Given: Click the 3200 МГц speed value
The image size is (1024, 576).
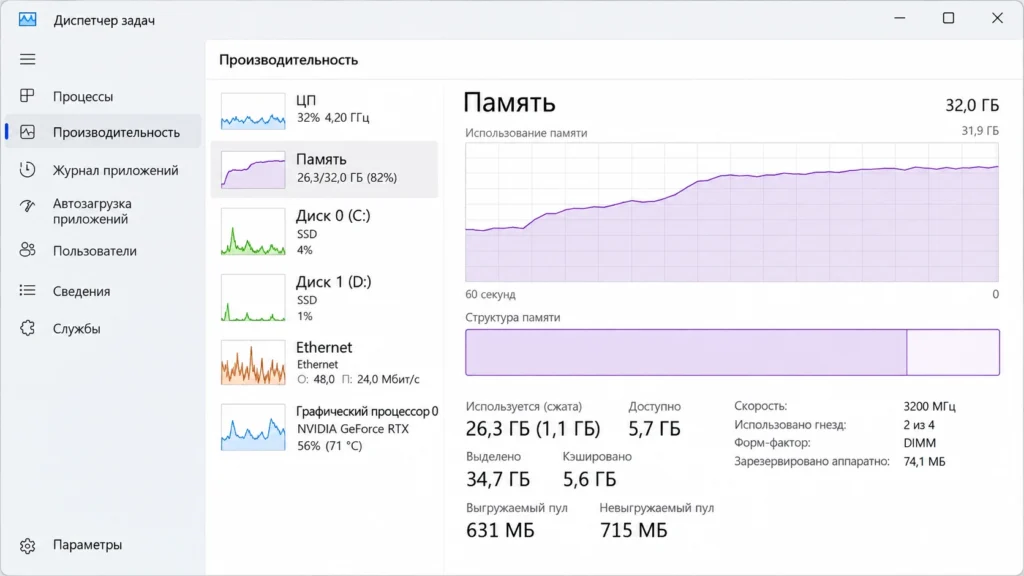Looking at the screenshot, I should click(x=929, y=406).
